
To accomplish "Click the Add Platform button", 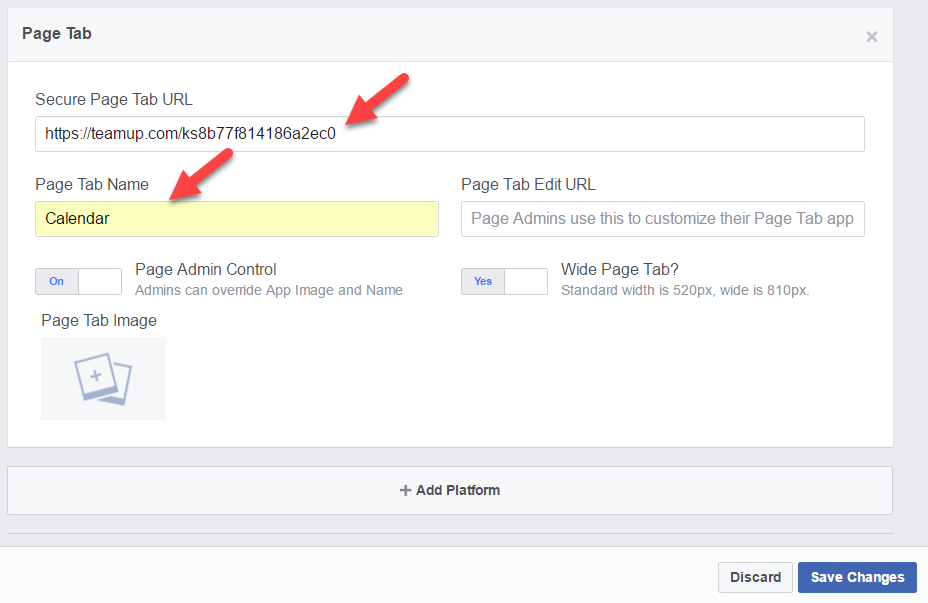I will [x=450, y=490].
